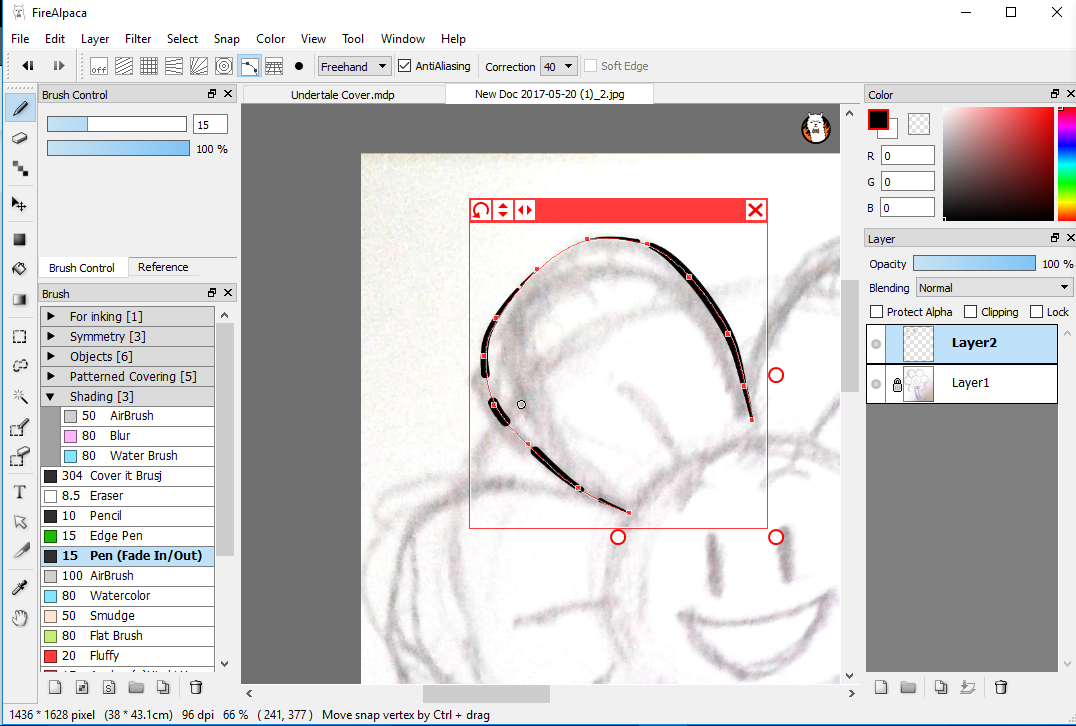Click the black foreground color swatch

pyautogui.click(x=878, y=119)
